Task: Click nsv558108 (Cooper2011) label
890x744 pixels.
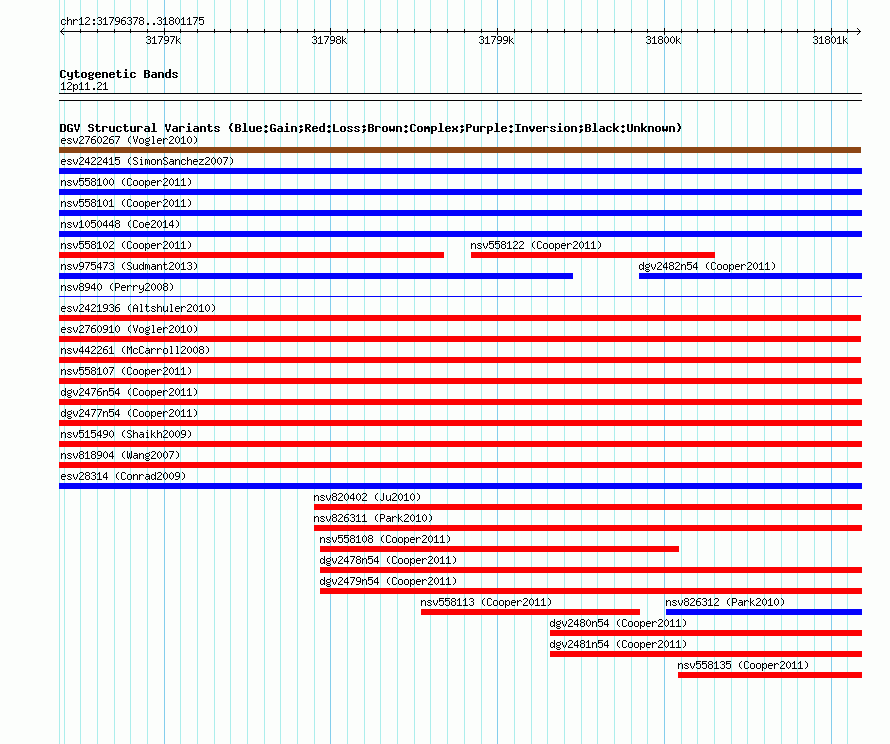Action: coord(385,539)
